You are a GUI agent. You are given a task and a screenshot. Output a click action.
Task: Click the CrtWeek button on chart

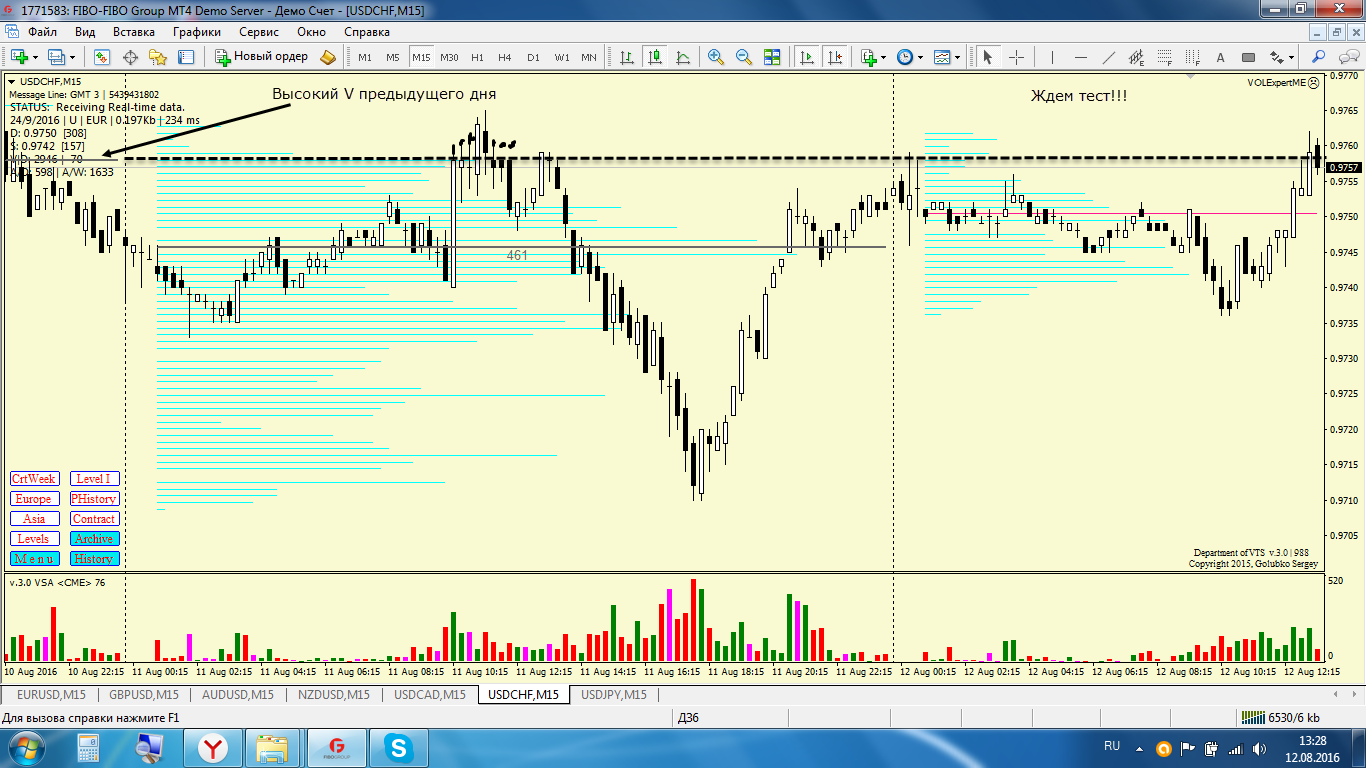click(34, 479)
